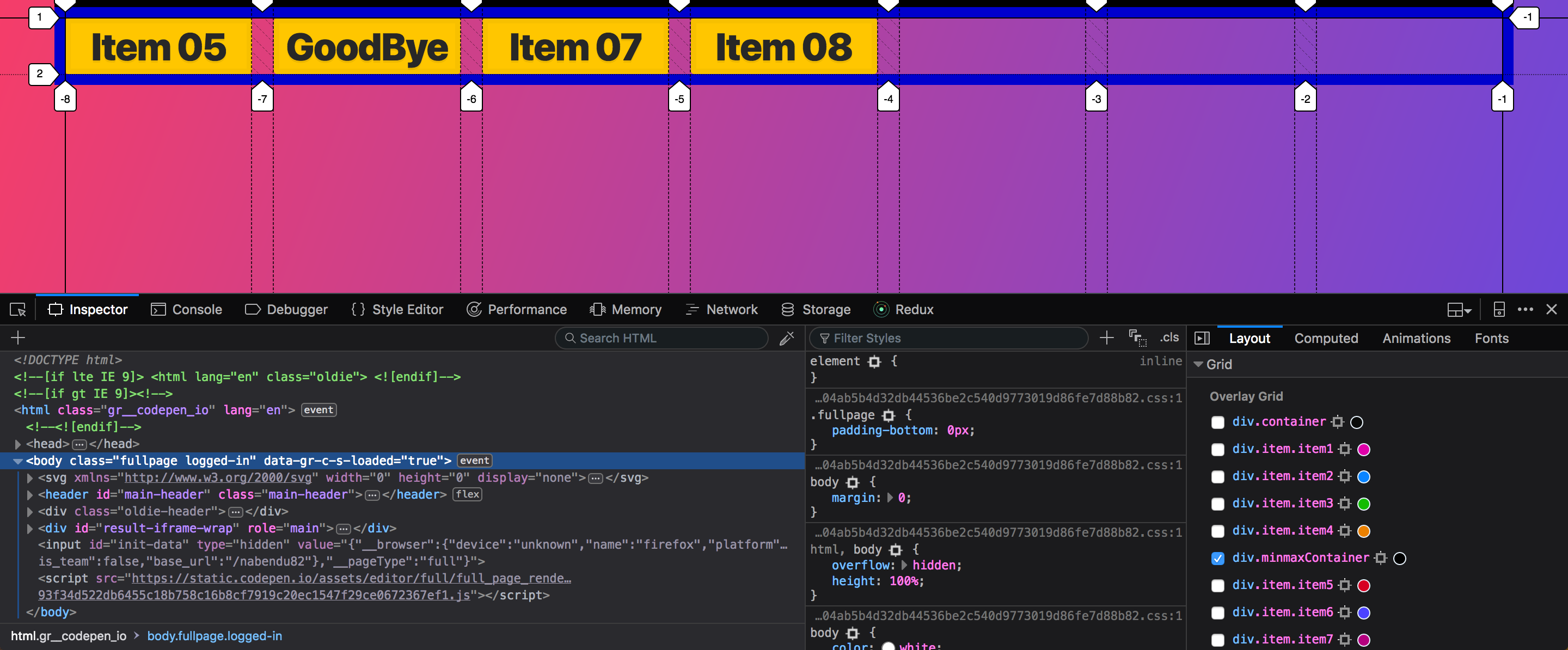Switch to the Computed sidebar tab
Image resolution: width=1568 pixels, height=650 pixels.
pyautogui.click(x=1326, y=339)
